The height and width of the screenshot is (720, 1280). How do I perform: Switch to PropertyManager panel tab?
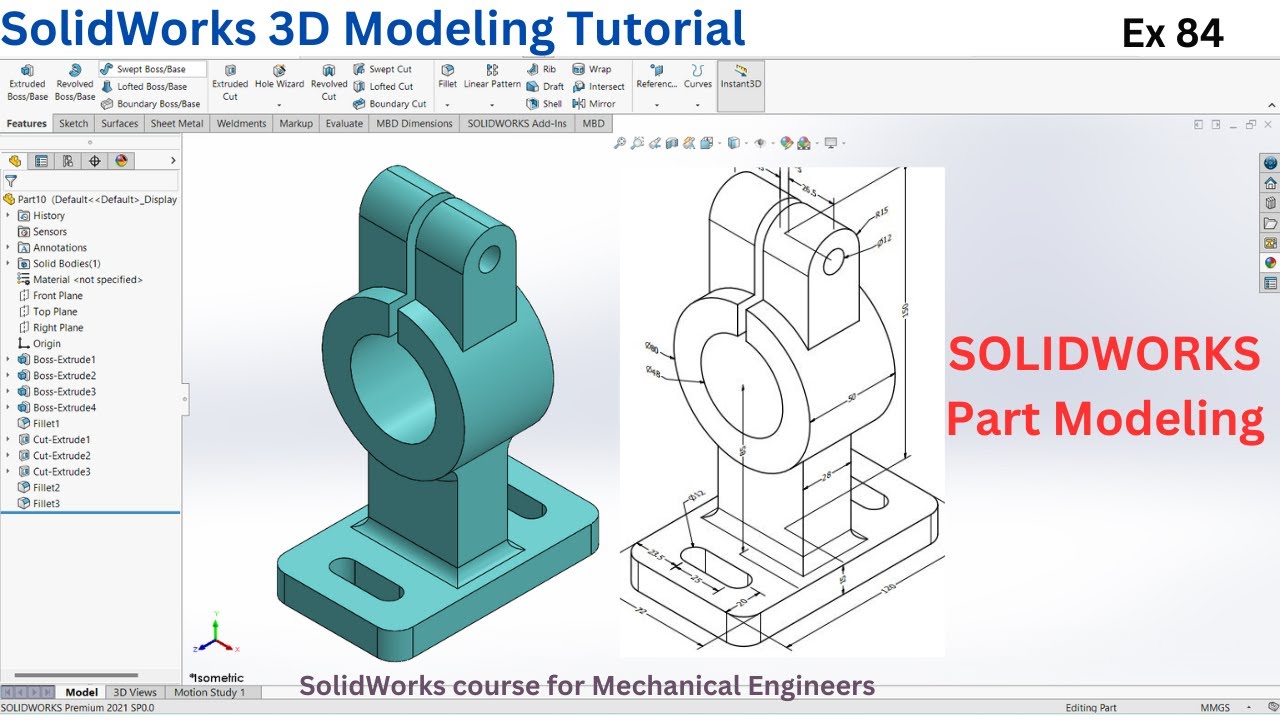[41, 160]
